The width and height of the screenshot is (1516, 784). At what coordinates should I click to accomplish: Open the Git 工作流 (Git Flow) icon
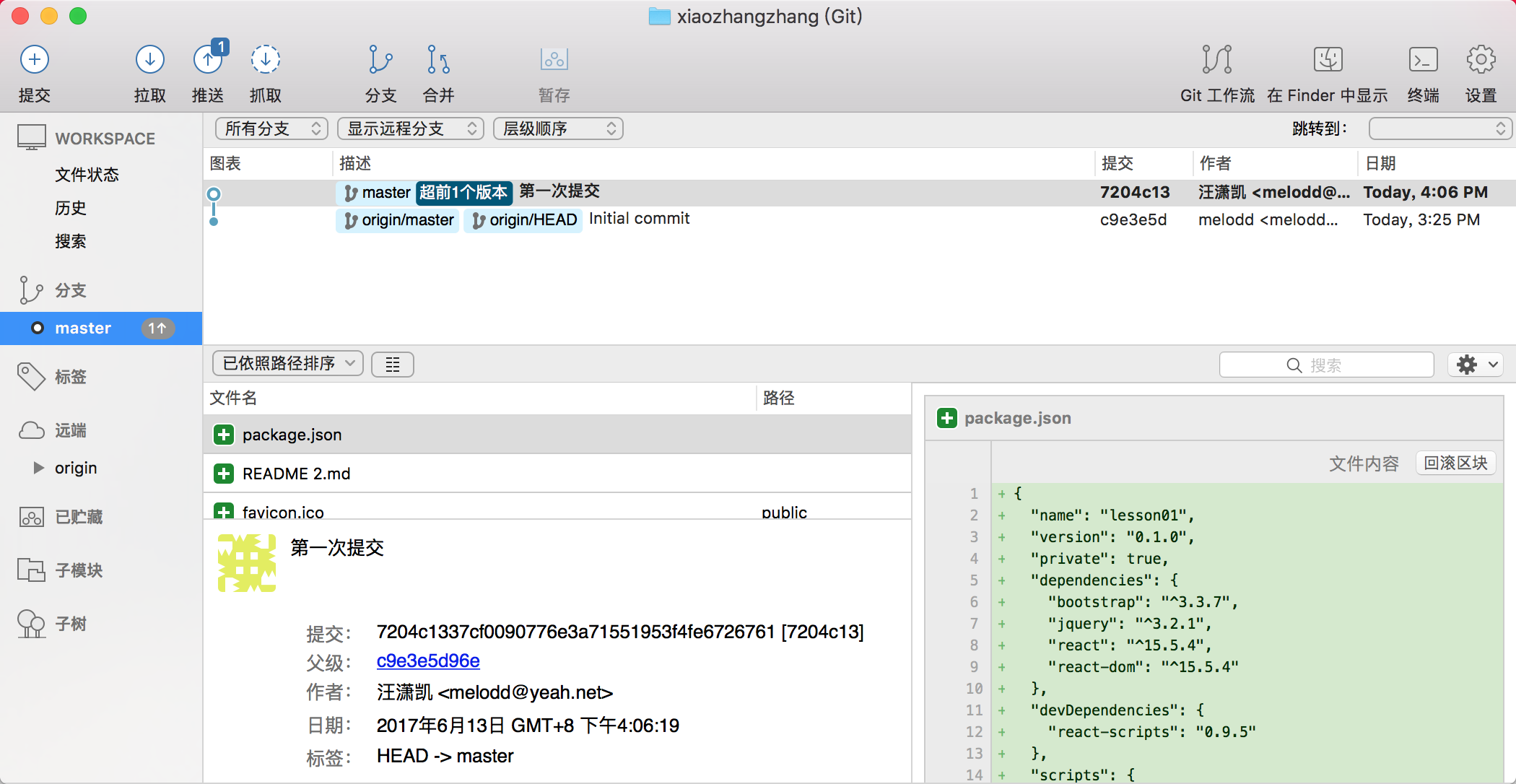point(1216,60)
